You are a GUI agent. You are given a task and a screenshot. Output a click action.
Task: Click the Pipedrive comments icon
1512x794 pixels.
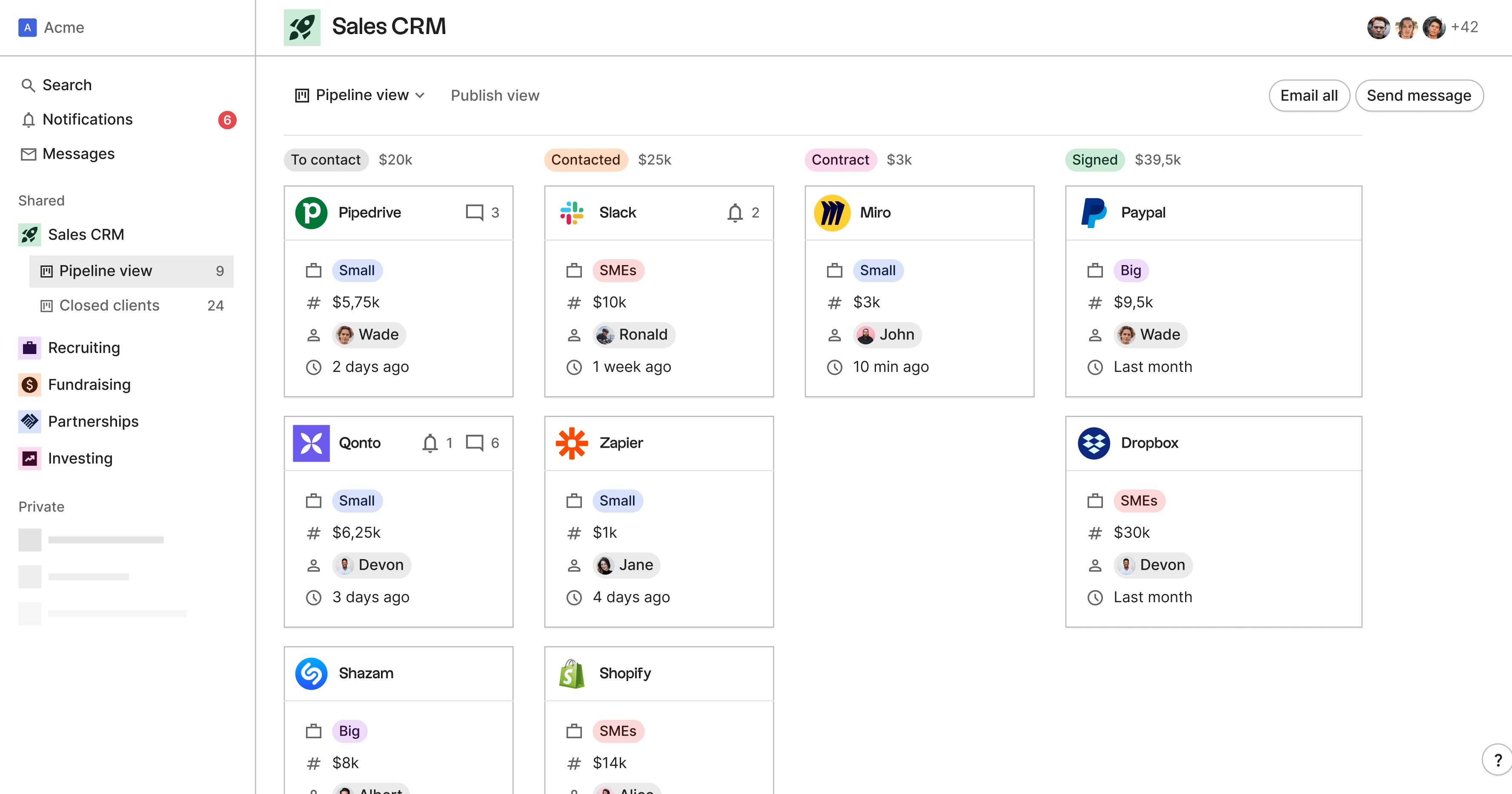(x=474, y=212)
